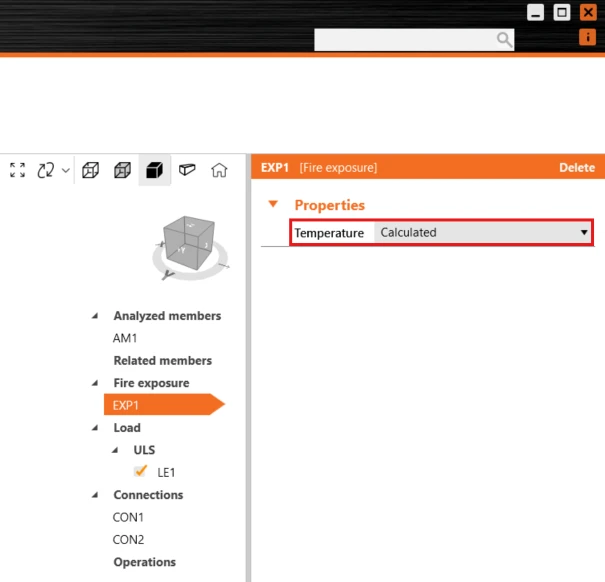
Task: Click the magnifier search icon
Action: coord(504,39)
